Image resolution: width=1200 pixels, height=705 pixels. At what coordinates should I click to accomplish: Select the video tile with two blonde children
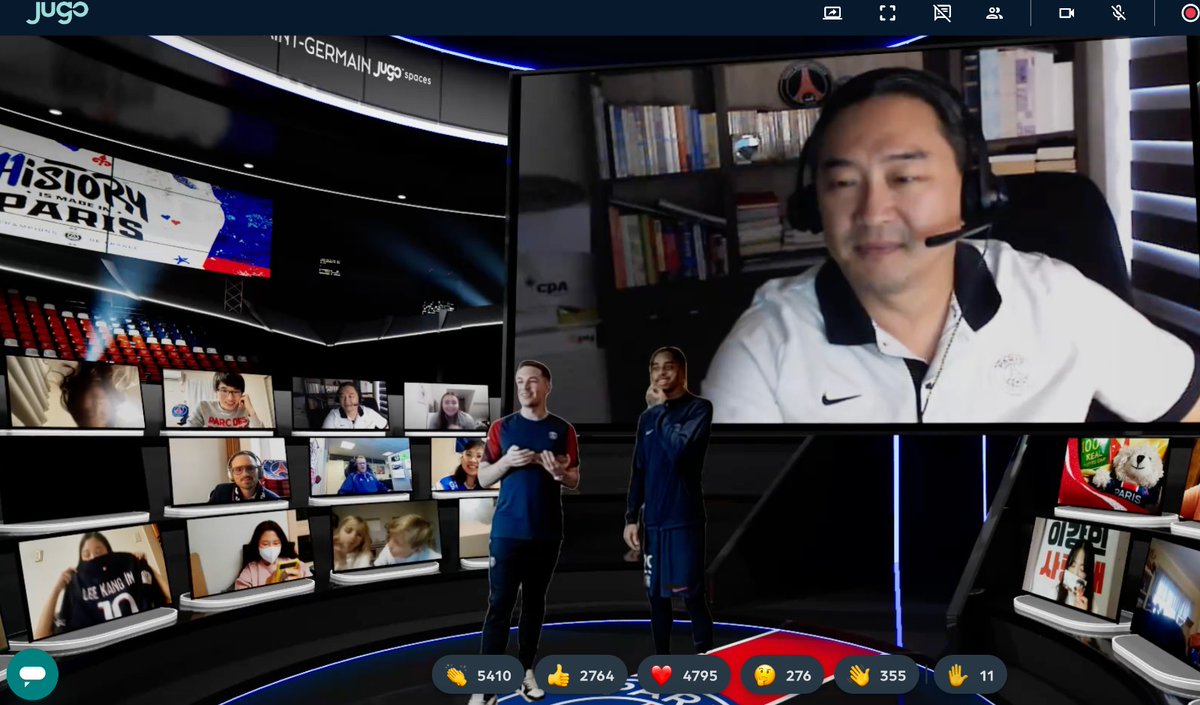pyautogui.click(x=385, y=535)
